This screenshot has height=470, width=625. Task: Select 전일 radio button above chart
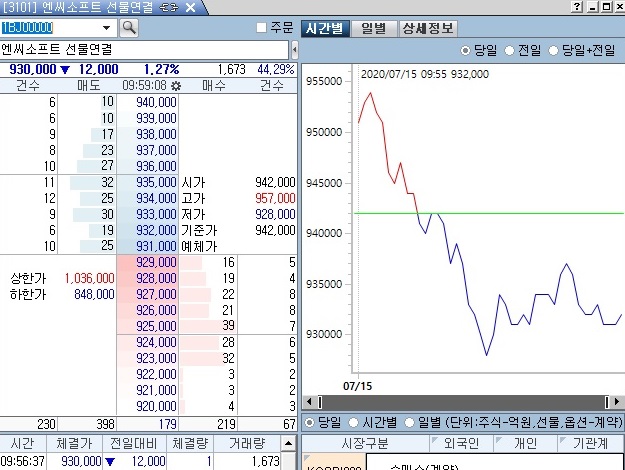[x=511, y=50]
